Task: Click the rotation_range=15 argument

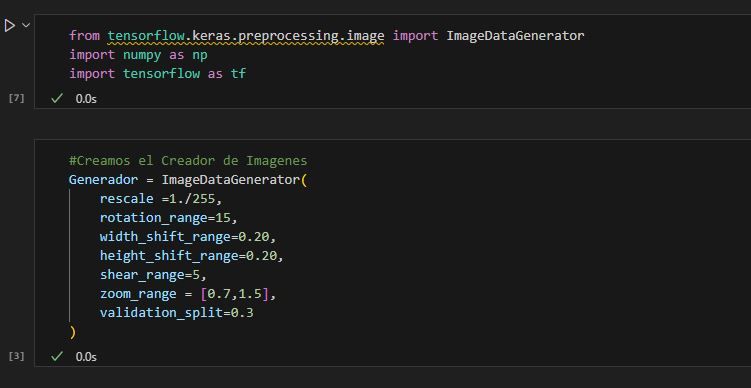Action: (x=169, y=218)
